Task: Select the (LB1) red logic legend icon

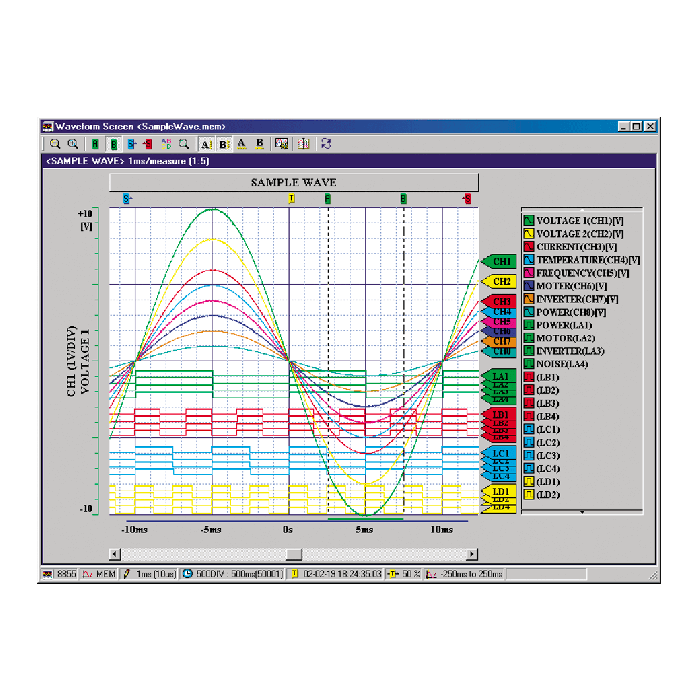Action: coord(529,377)
